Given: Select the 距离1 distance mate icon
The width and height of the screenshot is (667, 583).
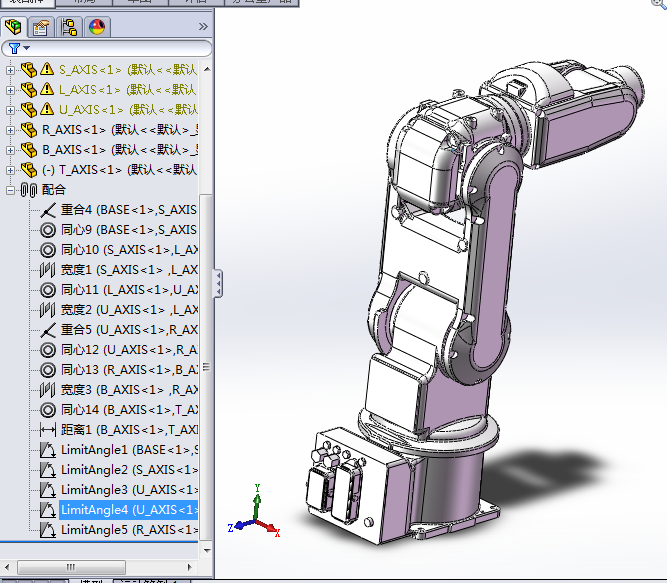Looking at the screenshot, I should pos(48,430).
